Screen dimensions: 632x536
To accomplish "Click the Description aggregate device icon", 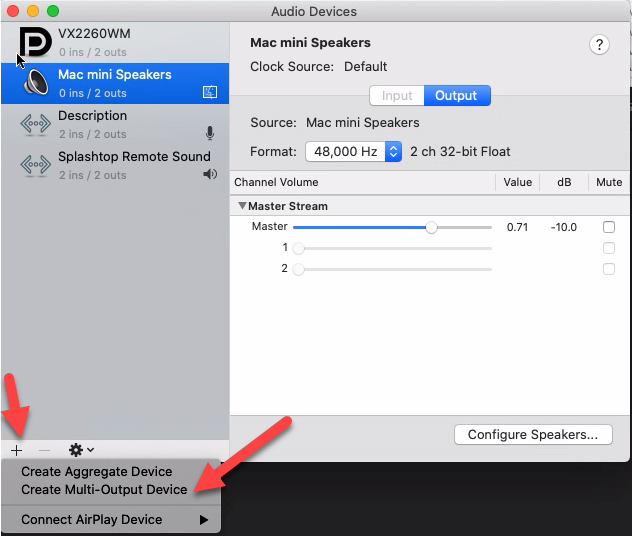I will pyautogui.click(x=35, y=124).
